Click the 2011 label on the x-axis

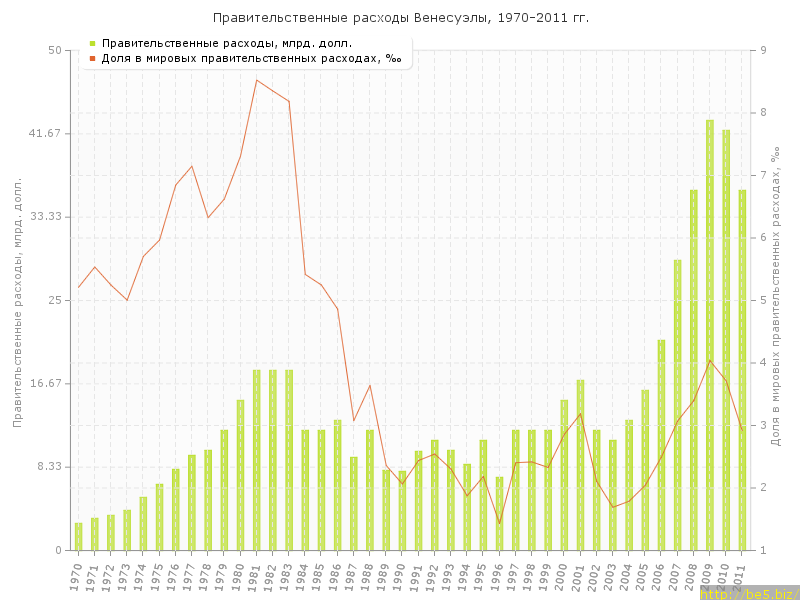pos(741,578)
